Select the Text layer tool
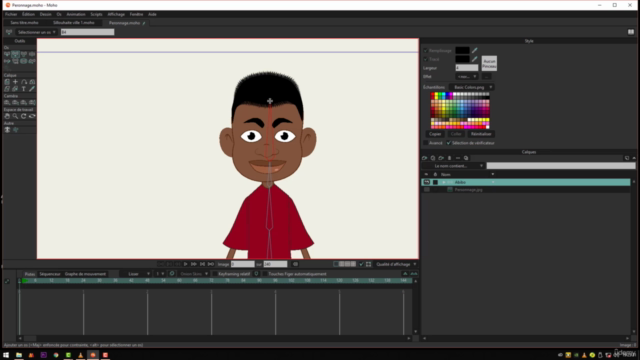Screen dimensions: 640x360 (24, 89)
